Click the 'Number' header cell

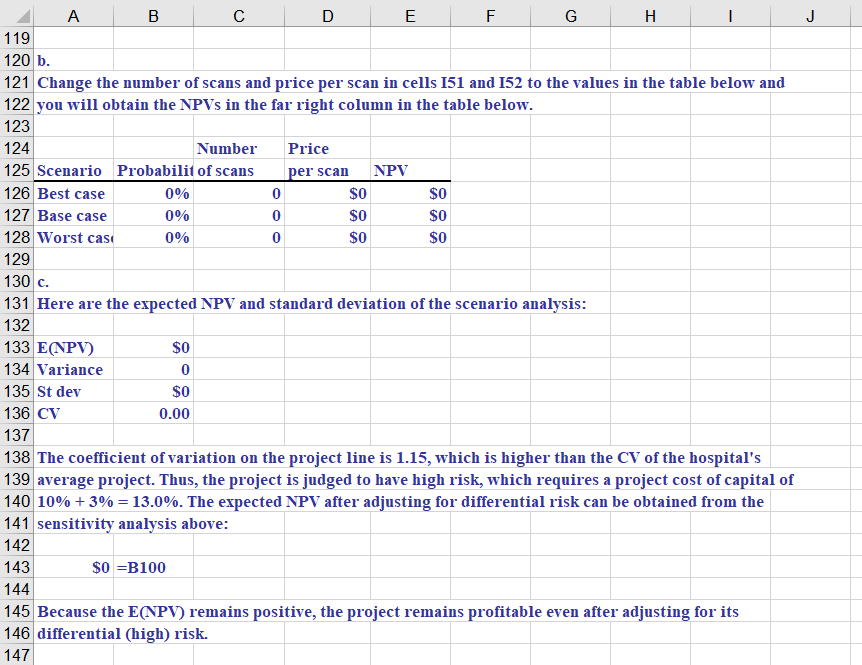[x=239, y=148]
